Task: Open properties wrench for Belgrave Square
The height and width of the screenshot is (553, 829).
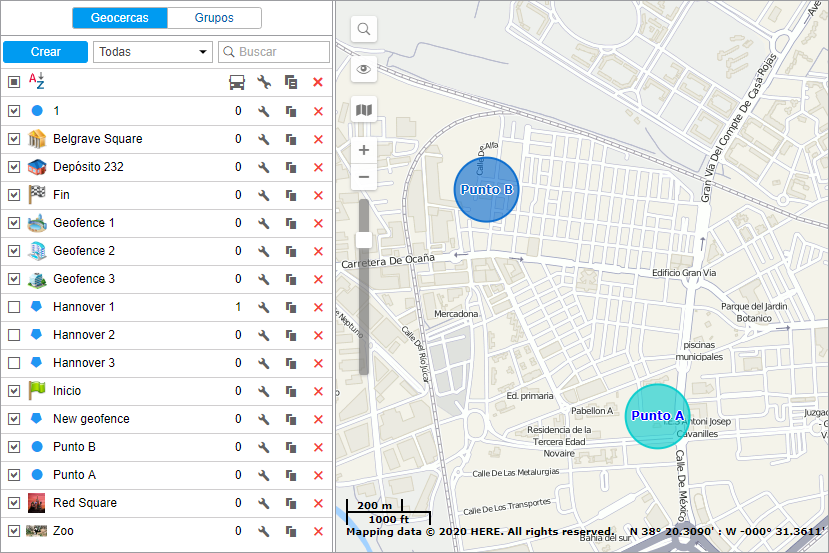Action: tap(264, 139)
